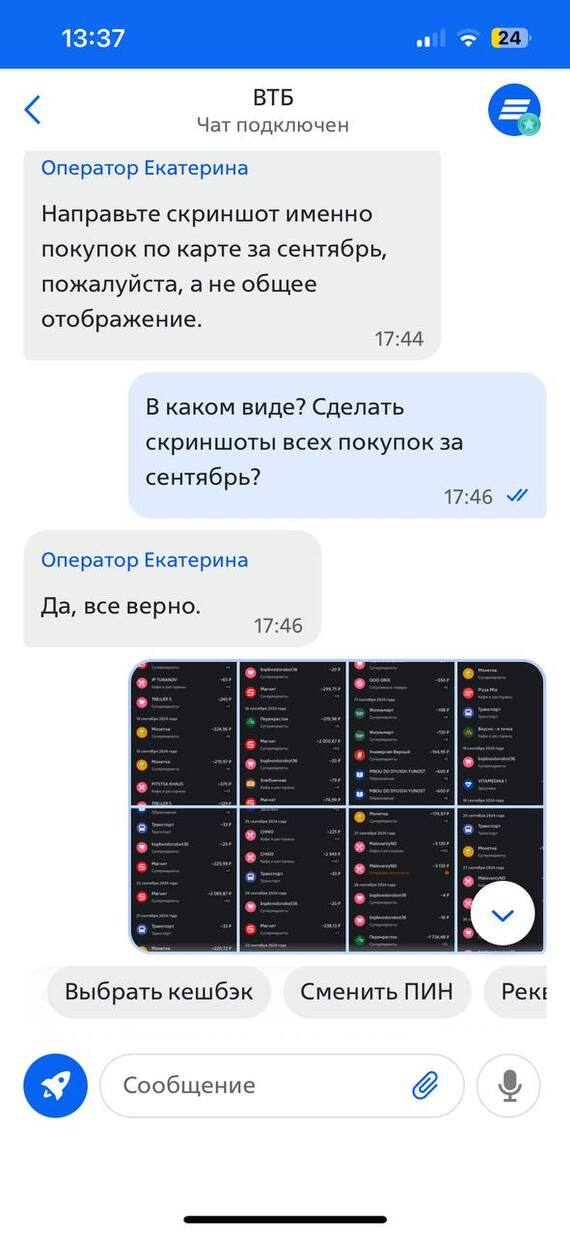Select the "Сменить ПИН" quick reply chip
The height and width of the screenshot is (1235, 570).
pyautogui.click(x=376, y=992)
